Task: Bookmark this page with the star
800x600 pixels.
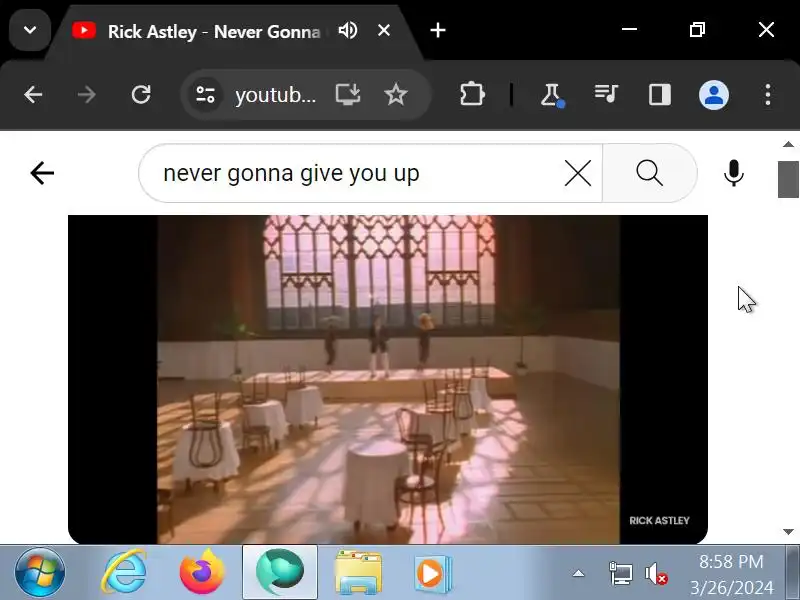Action: pos(395,94)
